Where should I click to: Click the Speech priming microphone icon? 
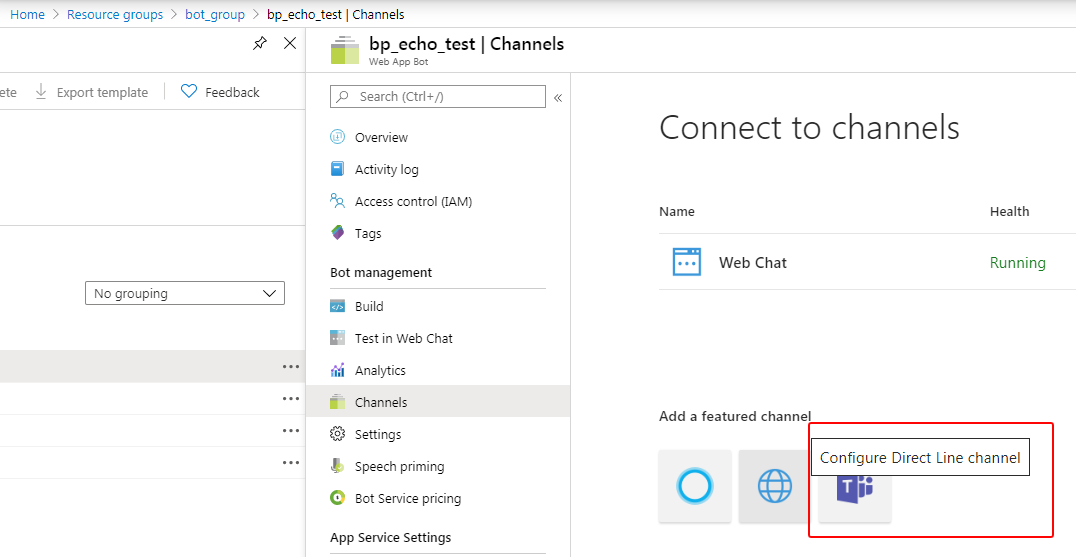coord(337,466)
